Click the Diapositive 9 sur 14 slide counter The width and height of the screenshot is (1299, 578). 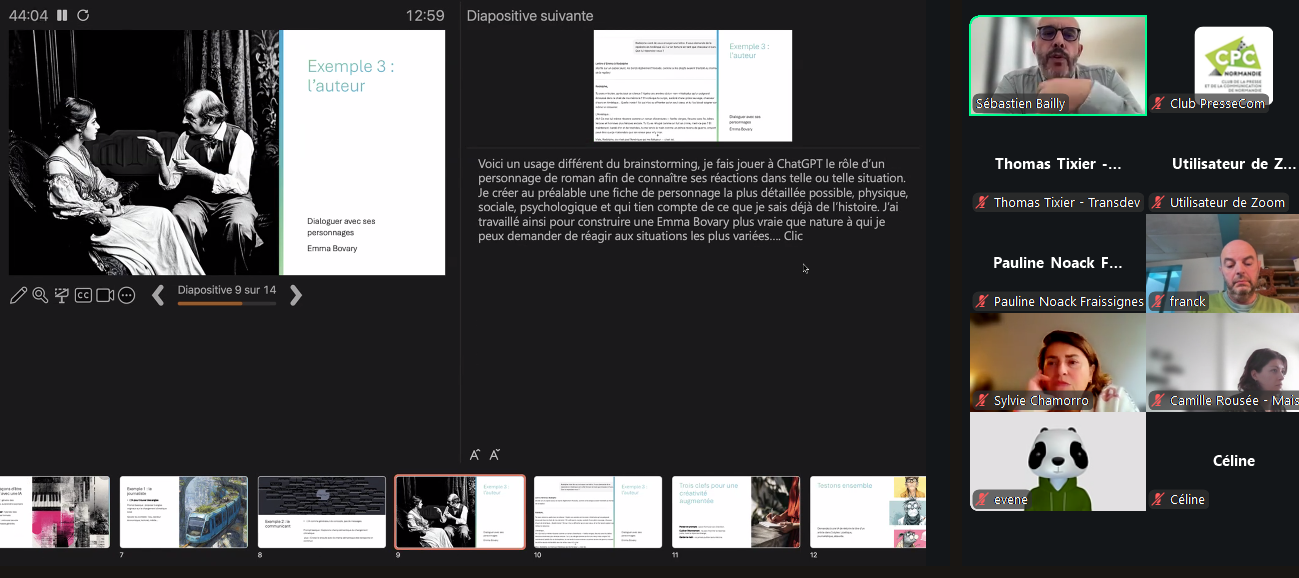tap(226, 290)
